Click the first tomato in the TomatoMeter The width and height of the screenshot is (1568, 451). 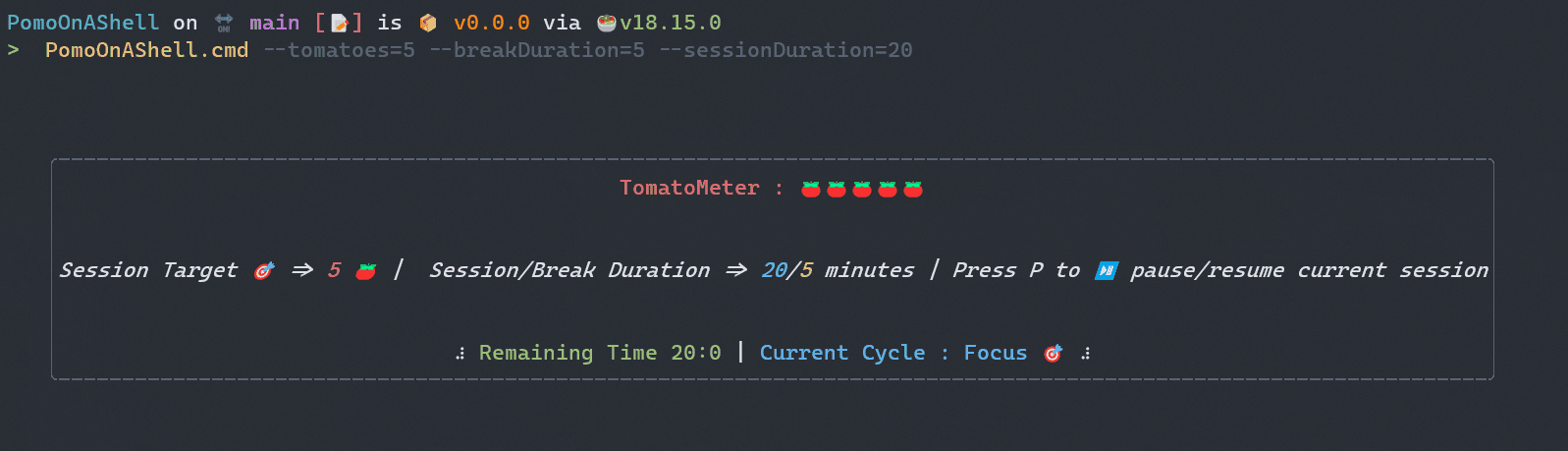coord(811,189)
